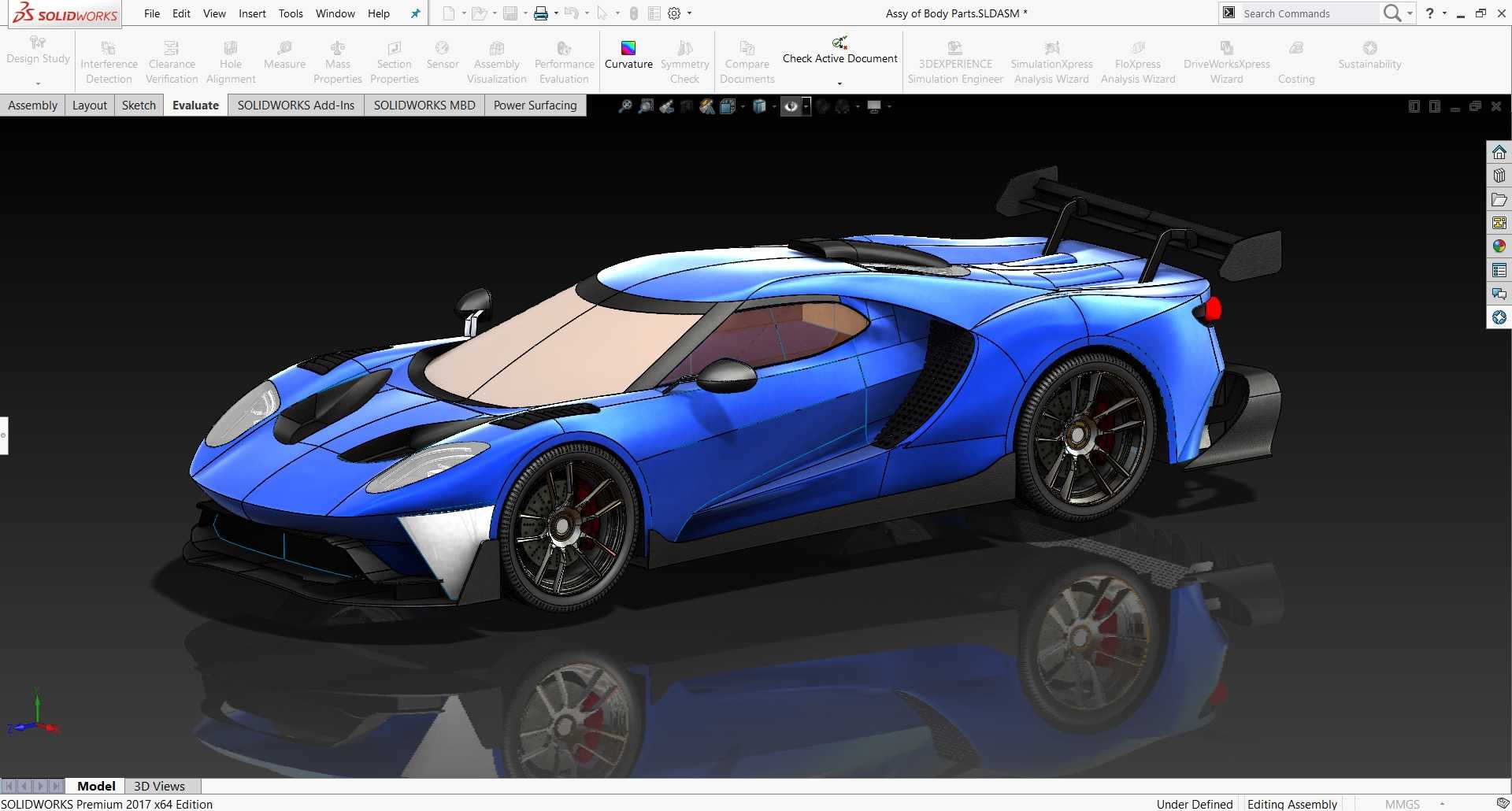Screen dimensions: 1512x811
Task: Expand the Check Active Document dropdown arrow
Action: point(839,83)
